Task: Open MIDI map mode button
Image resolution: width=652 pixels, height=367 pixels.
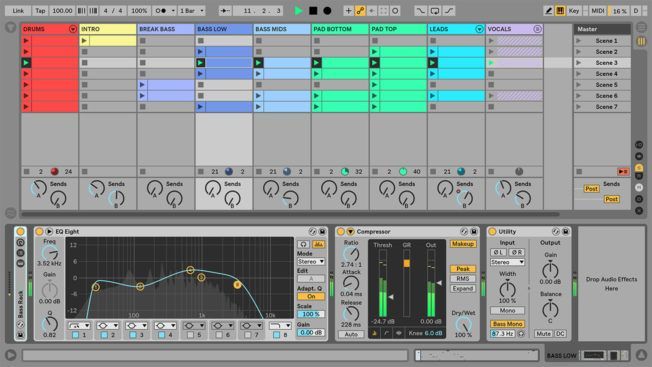Action: tap(598, 11)
